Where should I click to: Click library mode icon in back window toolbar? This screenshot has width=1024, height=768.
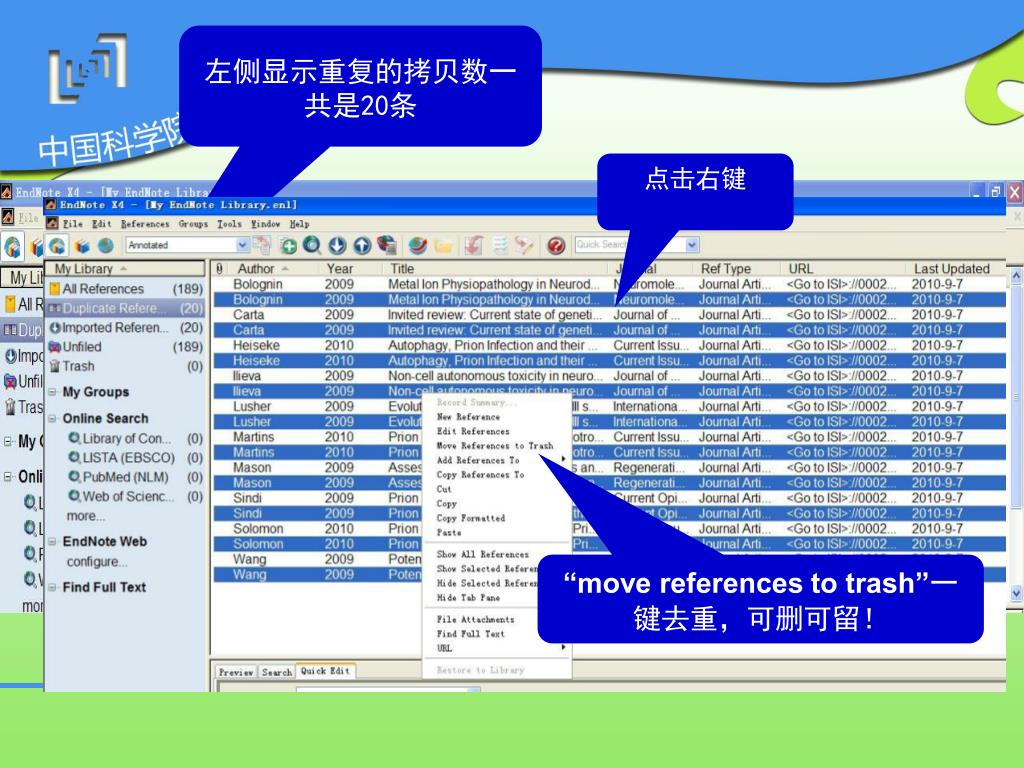click(12, 247)
